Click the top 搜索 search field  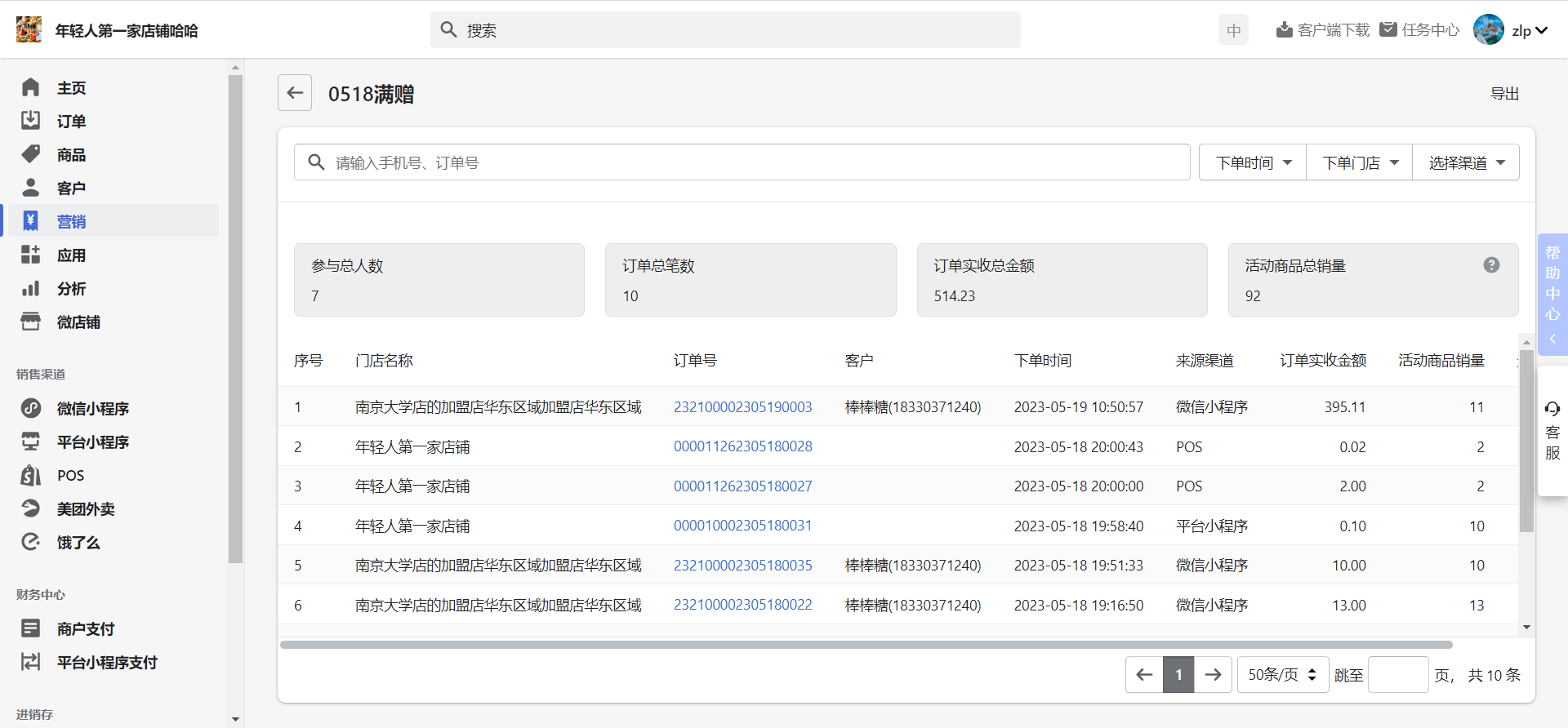[725, 30]
